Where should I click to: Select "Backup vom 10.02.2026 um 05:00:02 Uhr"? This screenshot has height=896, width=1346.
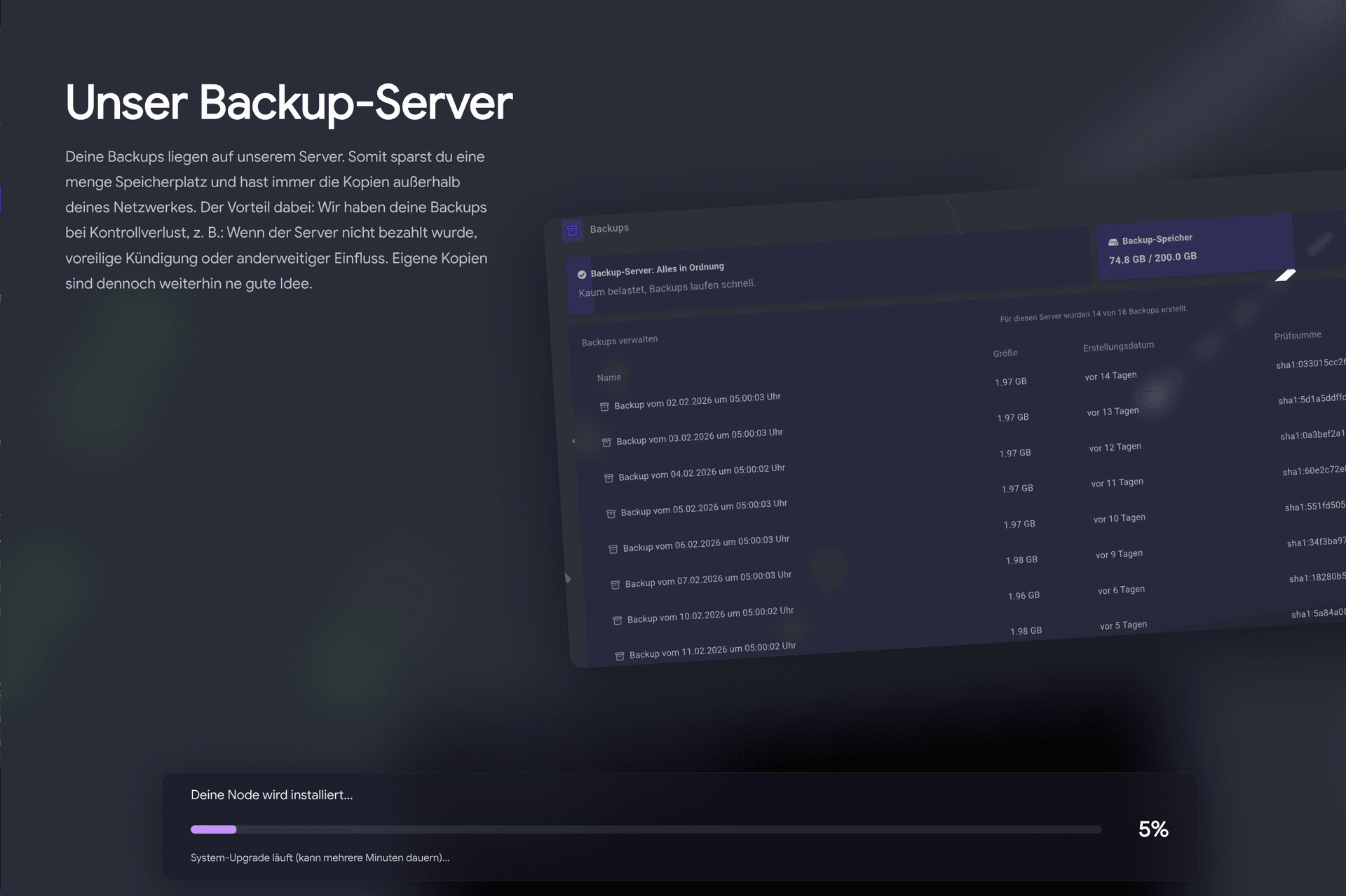pos(709,615)
